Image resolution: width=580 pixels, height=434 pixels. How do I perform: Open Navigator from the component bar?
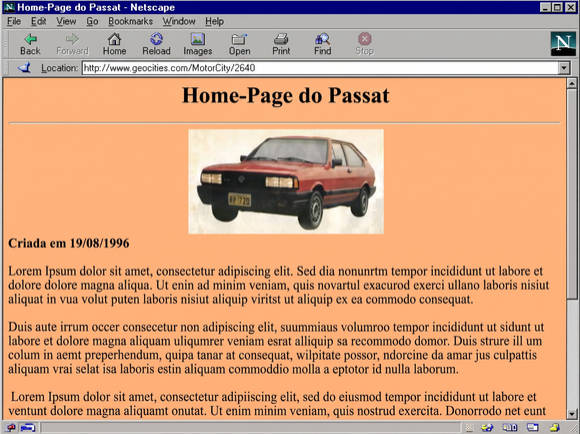tap(487, 428)
